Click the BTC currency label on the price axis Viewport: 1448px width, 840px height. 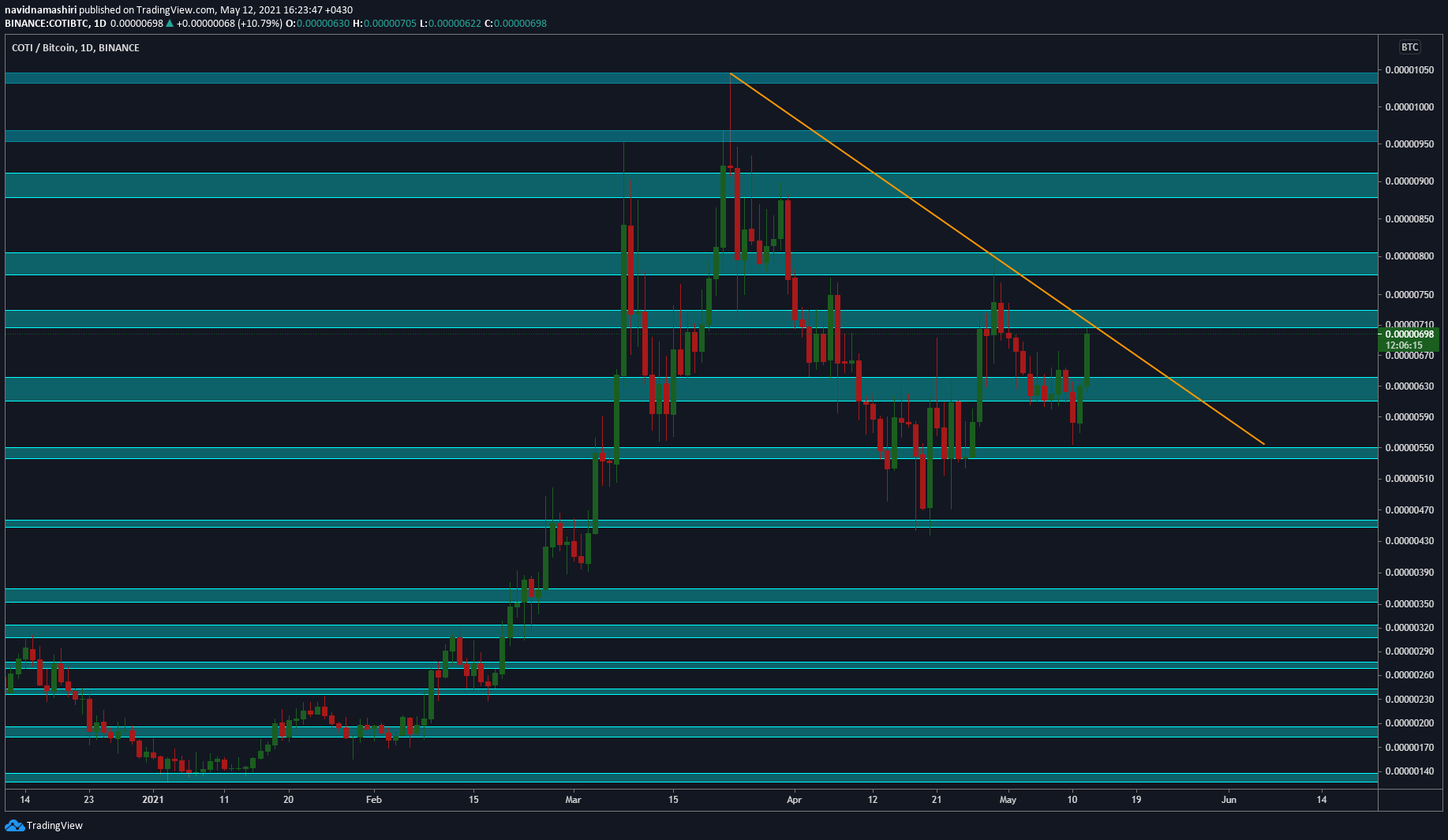click(1409, 47)
